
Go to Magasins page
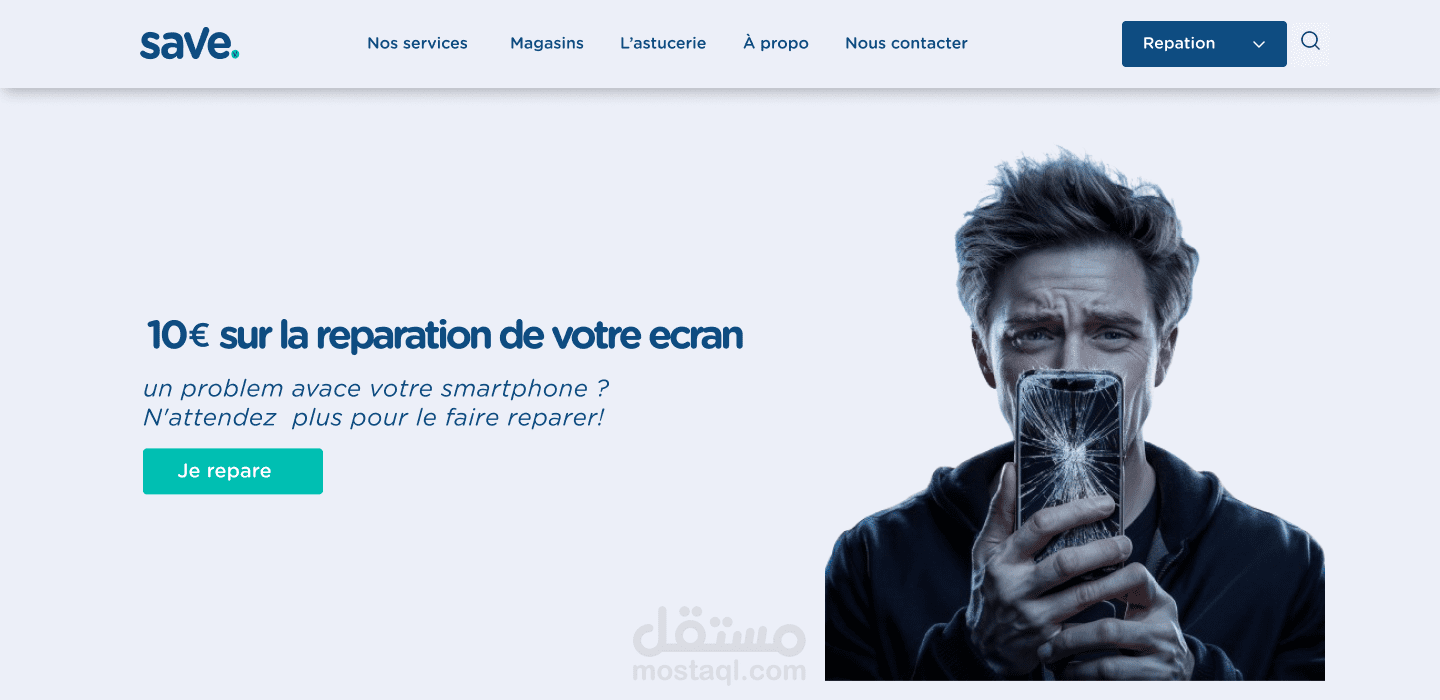(547, 43)
